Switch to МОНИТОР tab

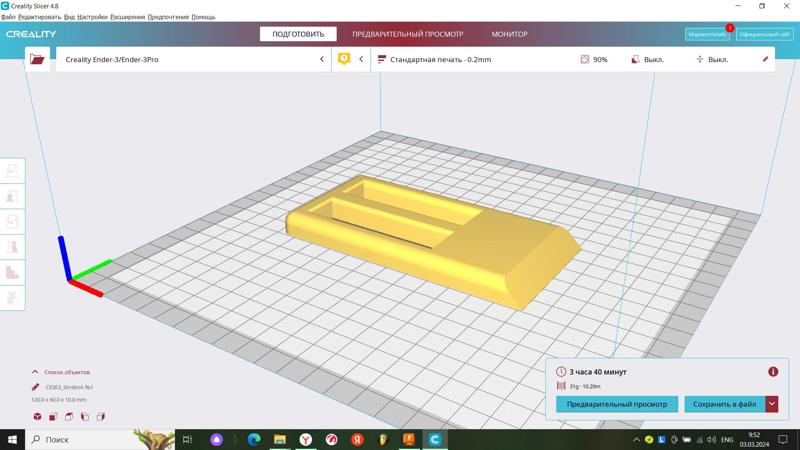tap(509, 34)
